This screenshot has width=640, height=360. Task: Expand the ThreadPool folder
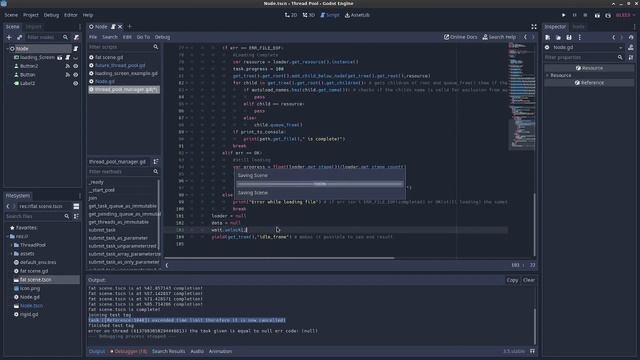coord(11,245)
